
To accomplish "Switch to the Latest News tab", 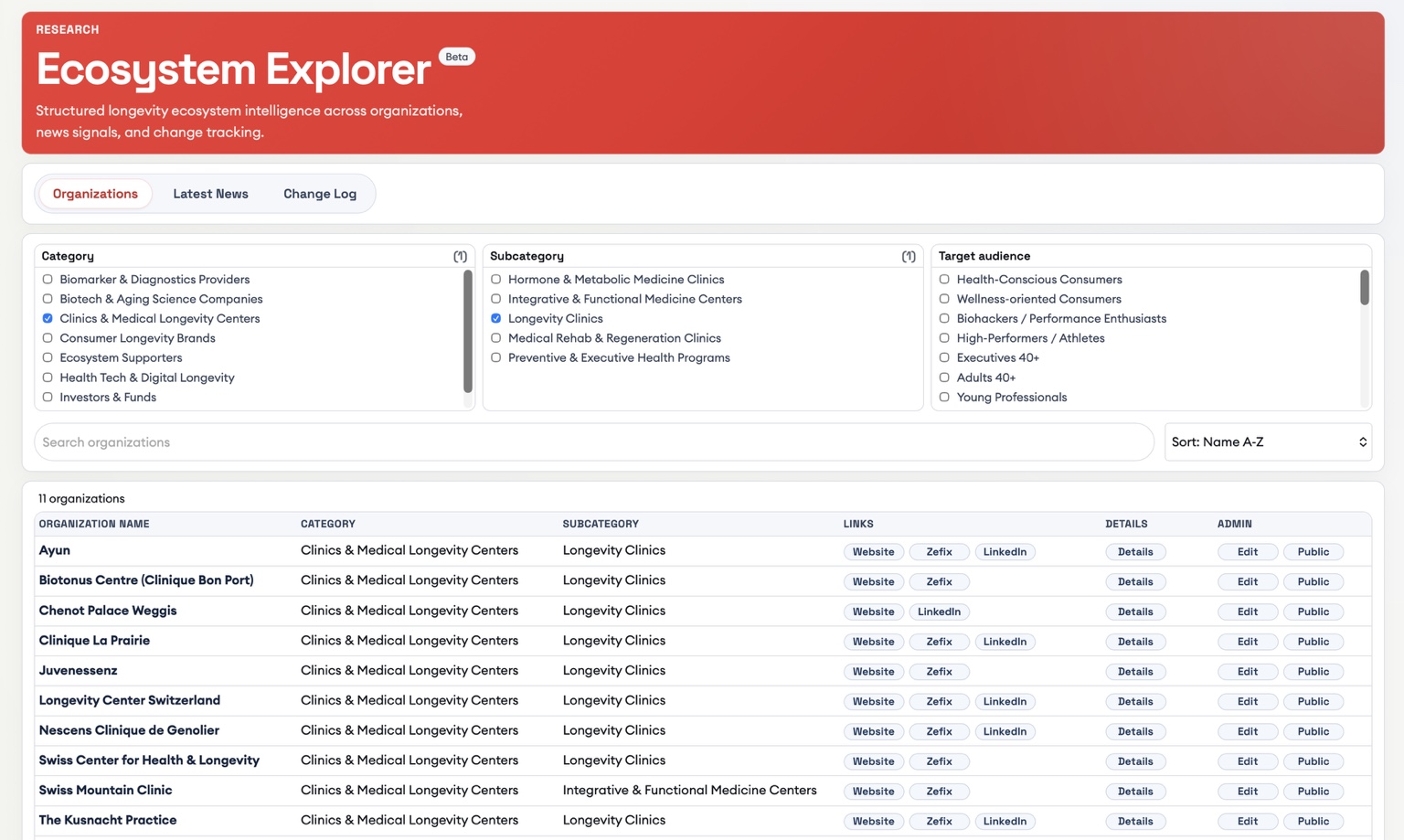I will [210, 193].
